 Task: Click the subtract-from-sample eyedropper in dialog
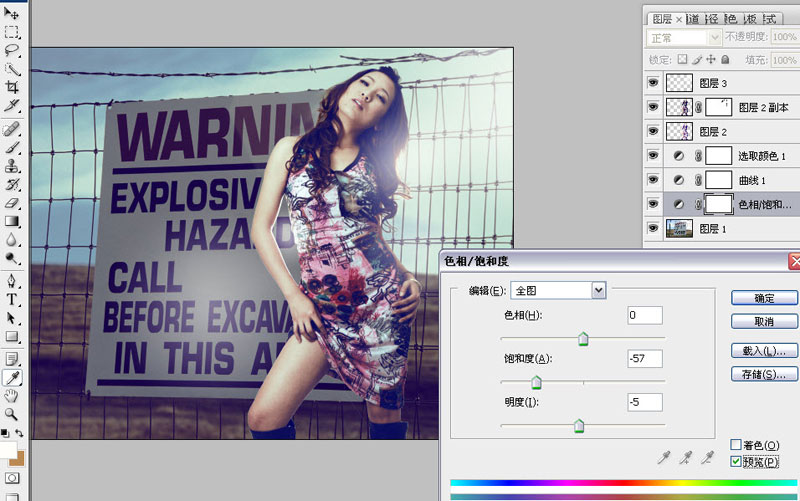click(708, 457)
